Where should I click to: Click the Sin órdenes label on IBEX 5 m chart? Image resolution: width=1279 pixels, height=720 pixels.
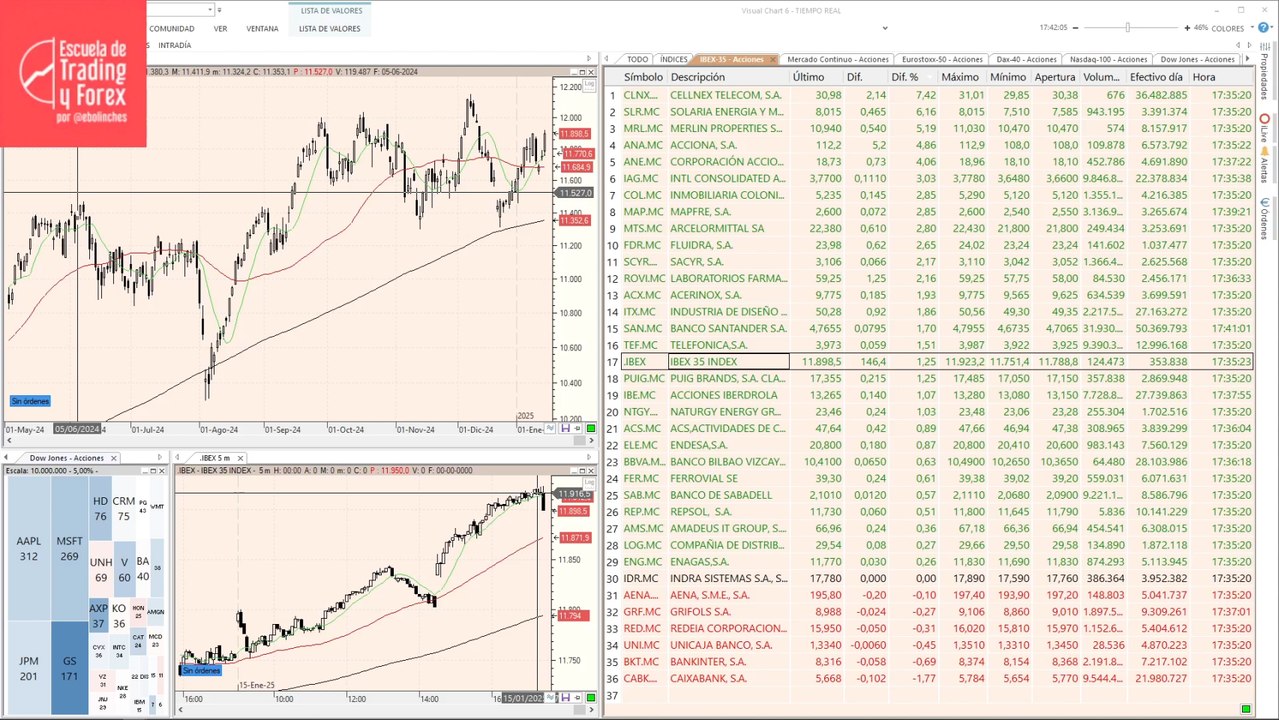click(x=200, y=670)
